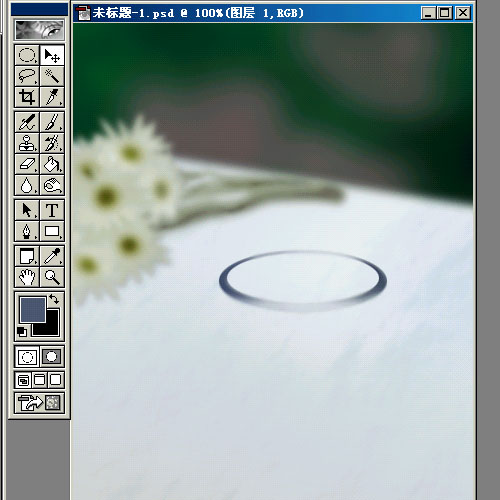Enable Quick Mask mode
Screen dimensions: 500x500
click(52, 357)
